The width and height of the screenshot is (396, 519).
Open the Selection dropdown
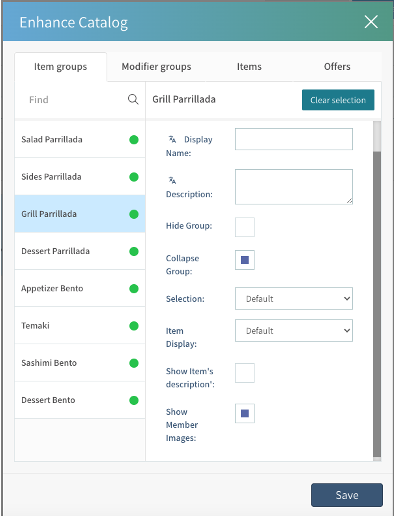[x=294, y=298]
